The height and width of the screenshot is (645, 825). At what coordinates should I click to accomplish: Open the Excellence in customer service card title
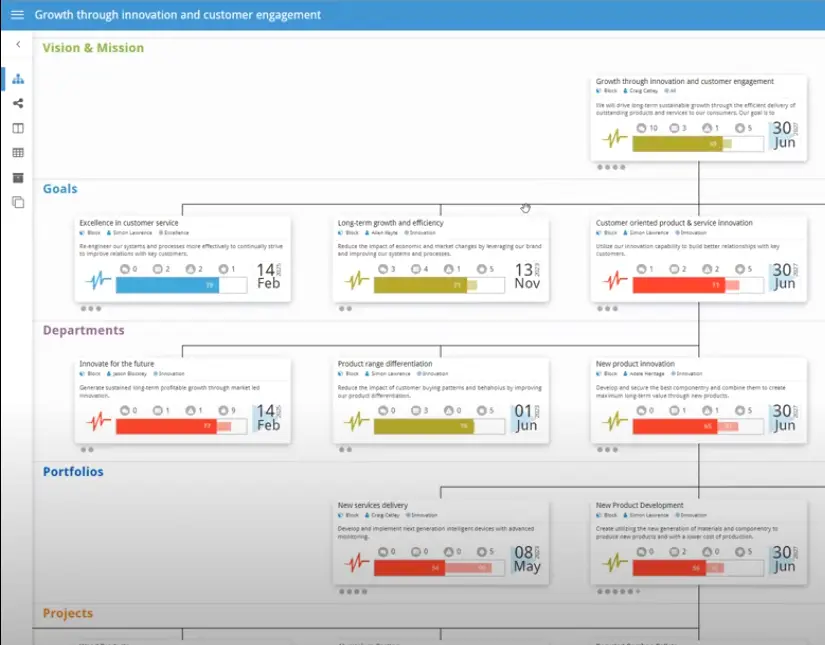pyautogui.click(x=129, y=223)
